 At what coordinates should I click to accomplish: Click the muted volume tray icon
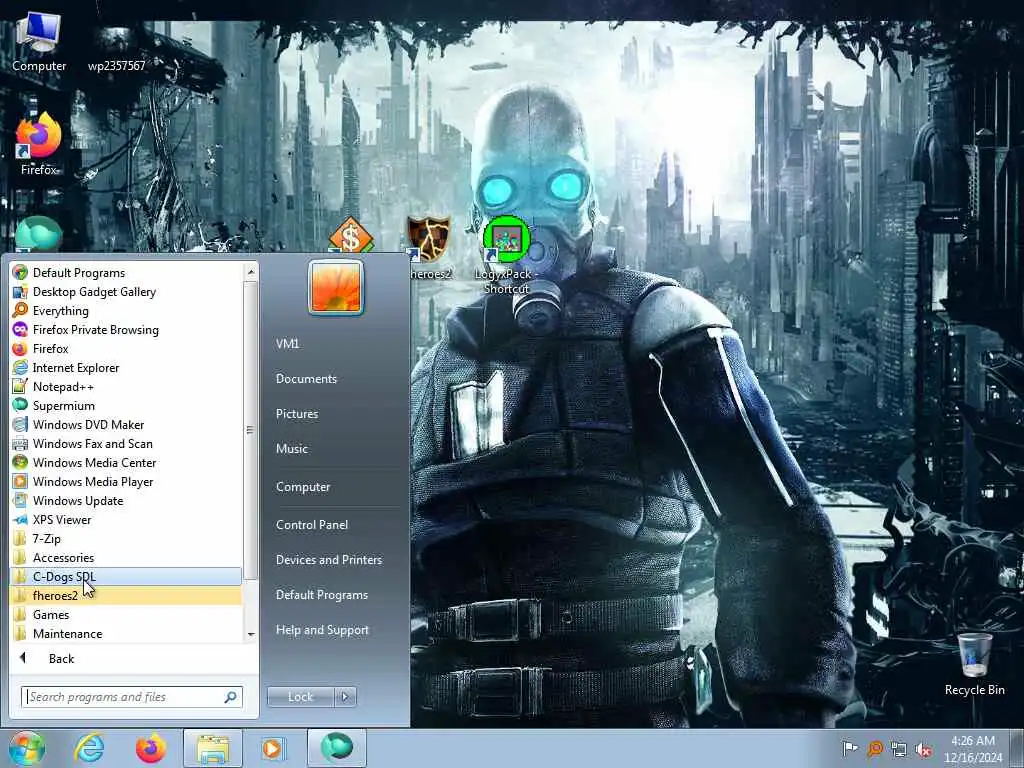coord(923,750)
